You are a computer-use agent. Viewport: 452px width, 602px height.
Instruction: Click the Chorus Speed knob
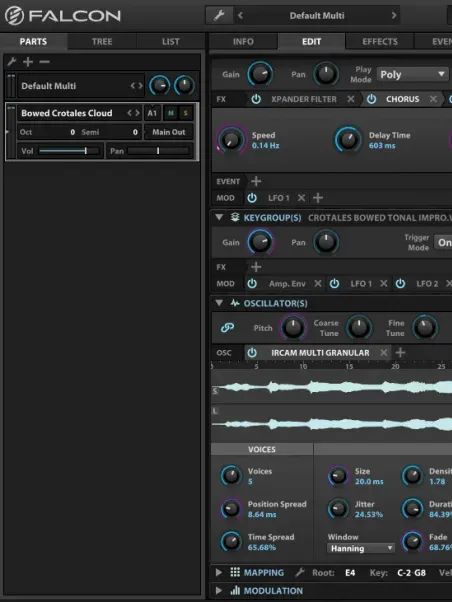231,140
